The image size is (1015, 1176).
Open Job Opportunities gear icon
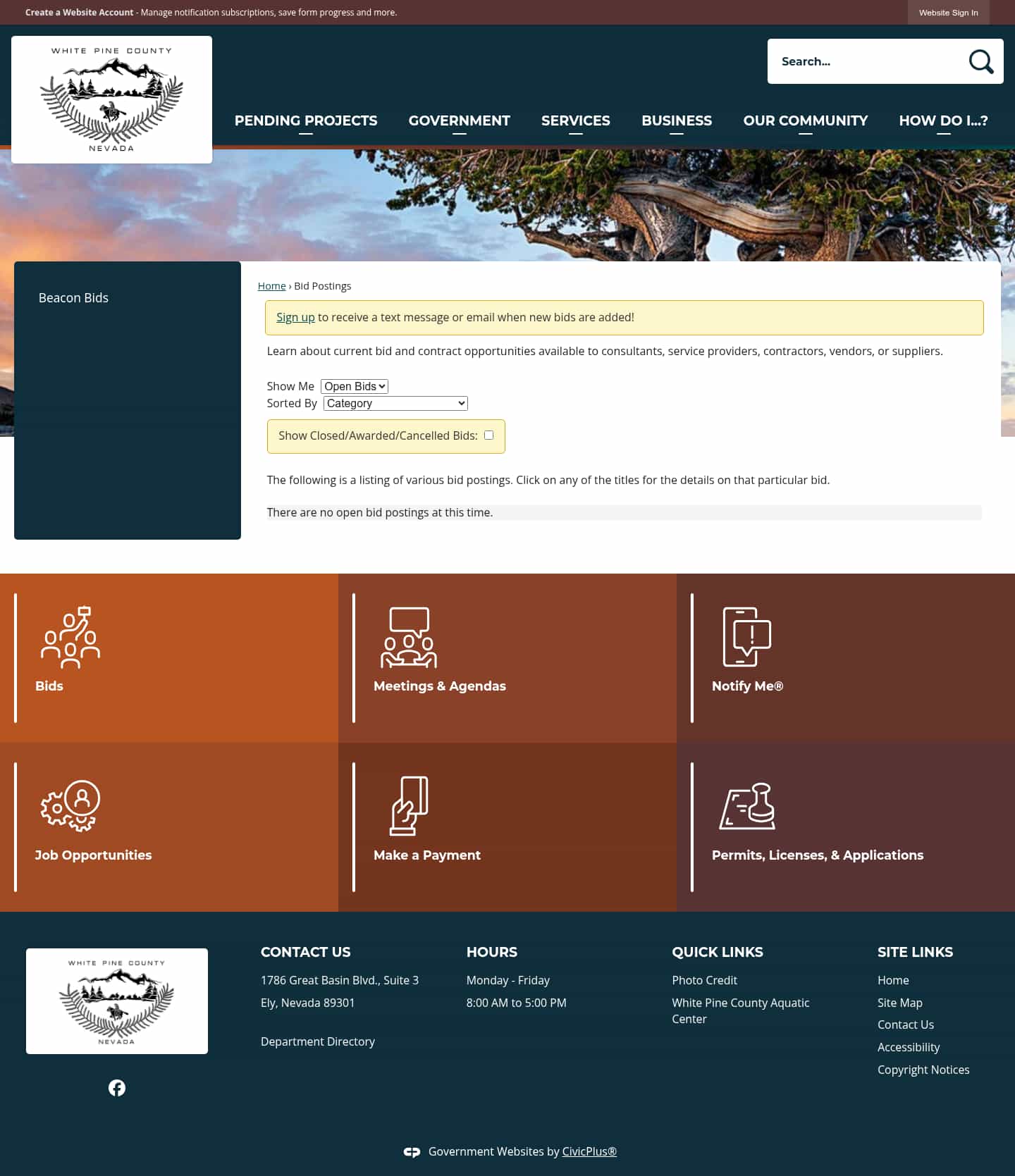(x=70, y=806)
